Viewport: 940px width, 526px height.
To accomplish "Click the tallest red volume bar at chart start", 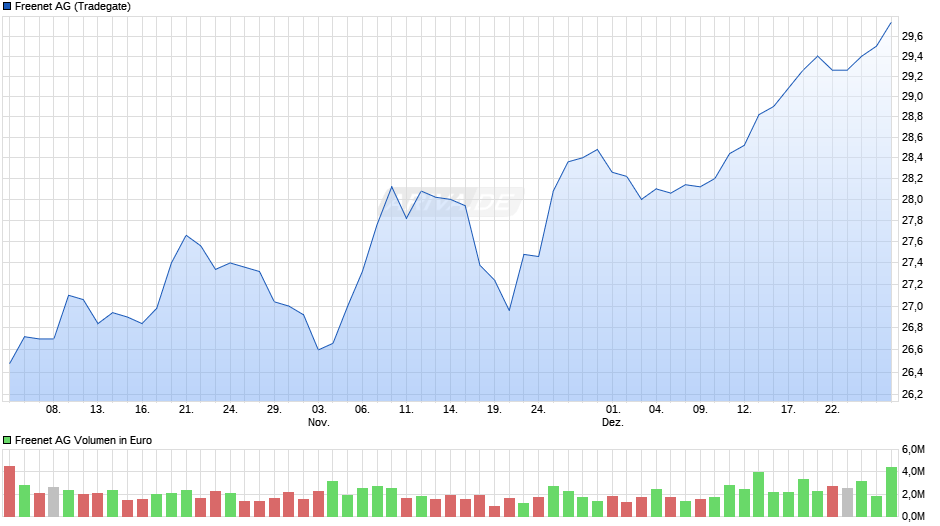I will [10, 491].
